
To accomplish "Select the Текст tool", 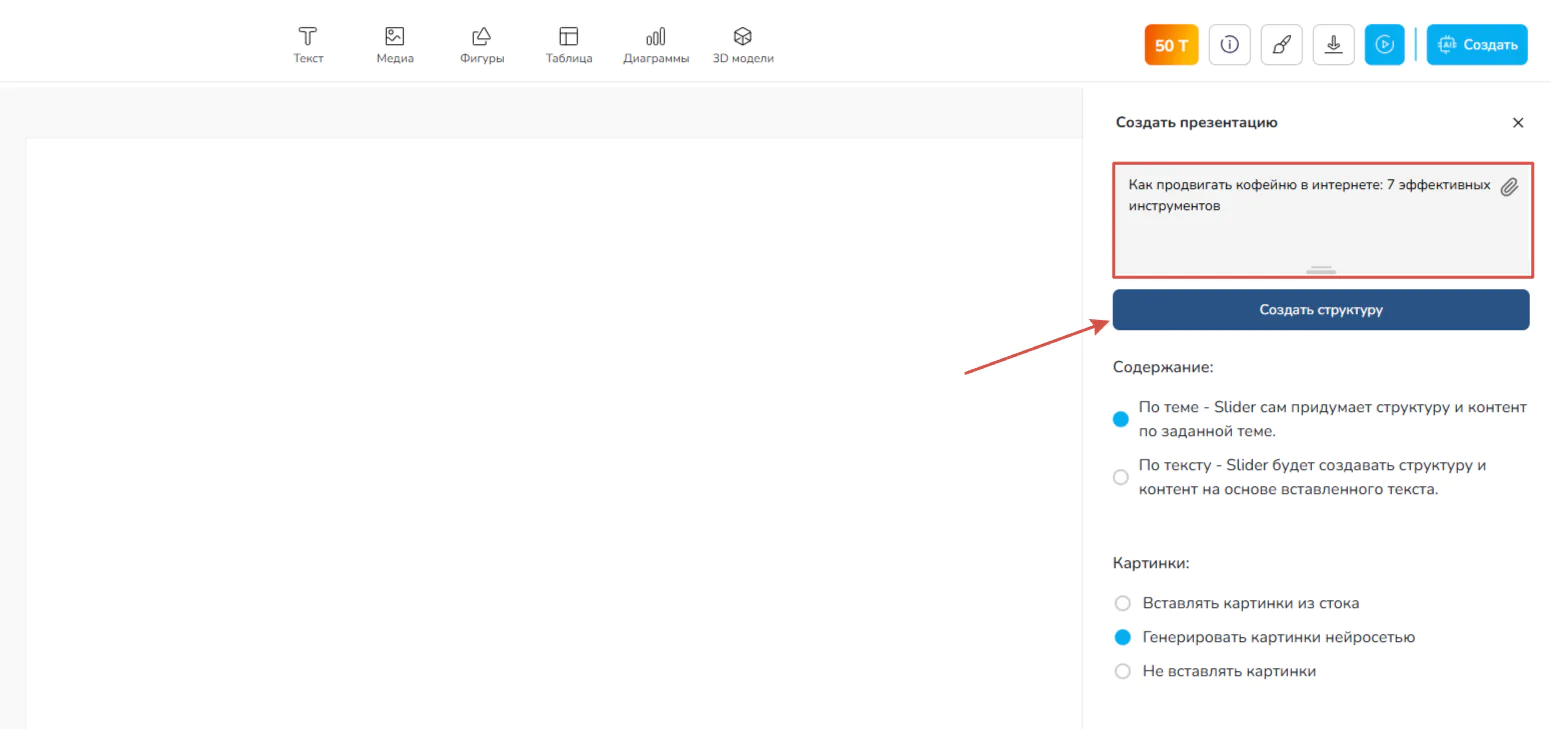I will click(x=308, y=46).
